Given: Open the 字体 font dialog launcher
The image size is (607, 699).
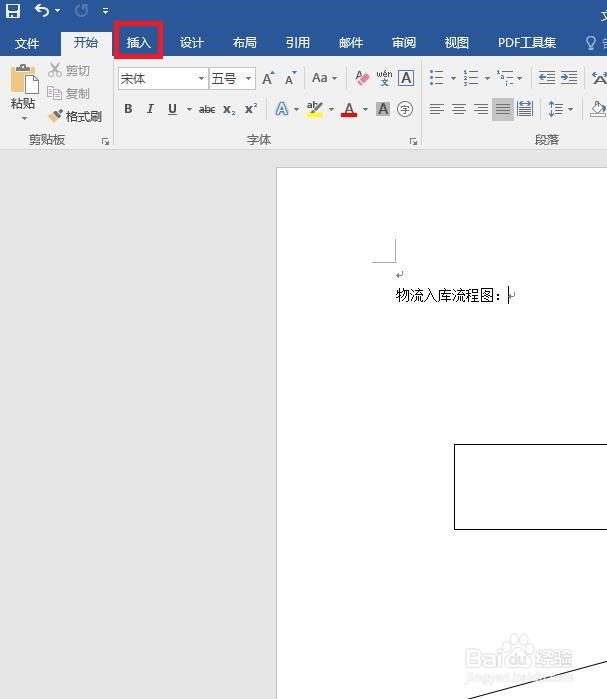Looking at the screenshot, I should pyautogui.click(x=413, y=141).
